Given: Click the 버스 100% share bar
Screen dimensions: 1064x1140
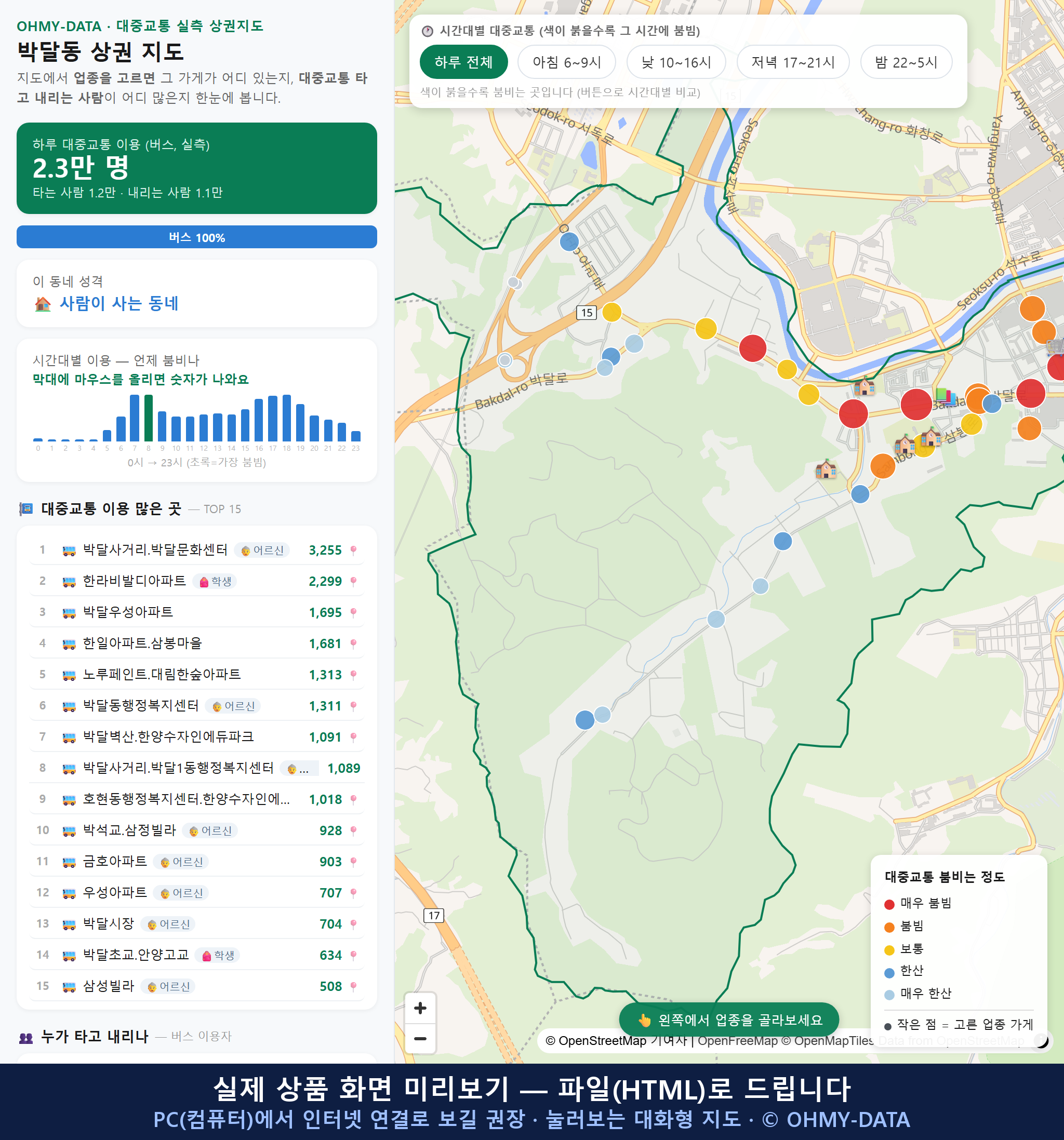Looking at the screenshot, I should pyautogui.click(x=197, y=237).
